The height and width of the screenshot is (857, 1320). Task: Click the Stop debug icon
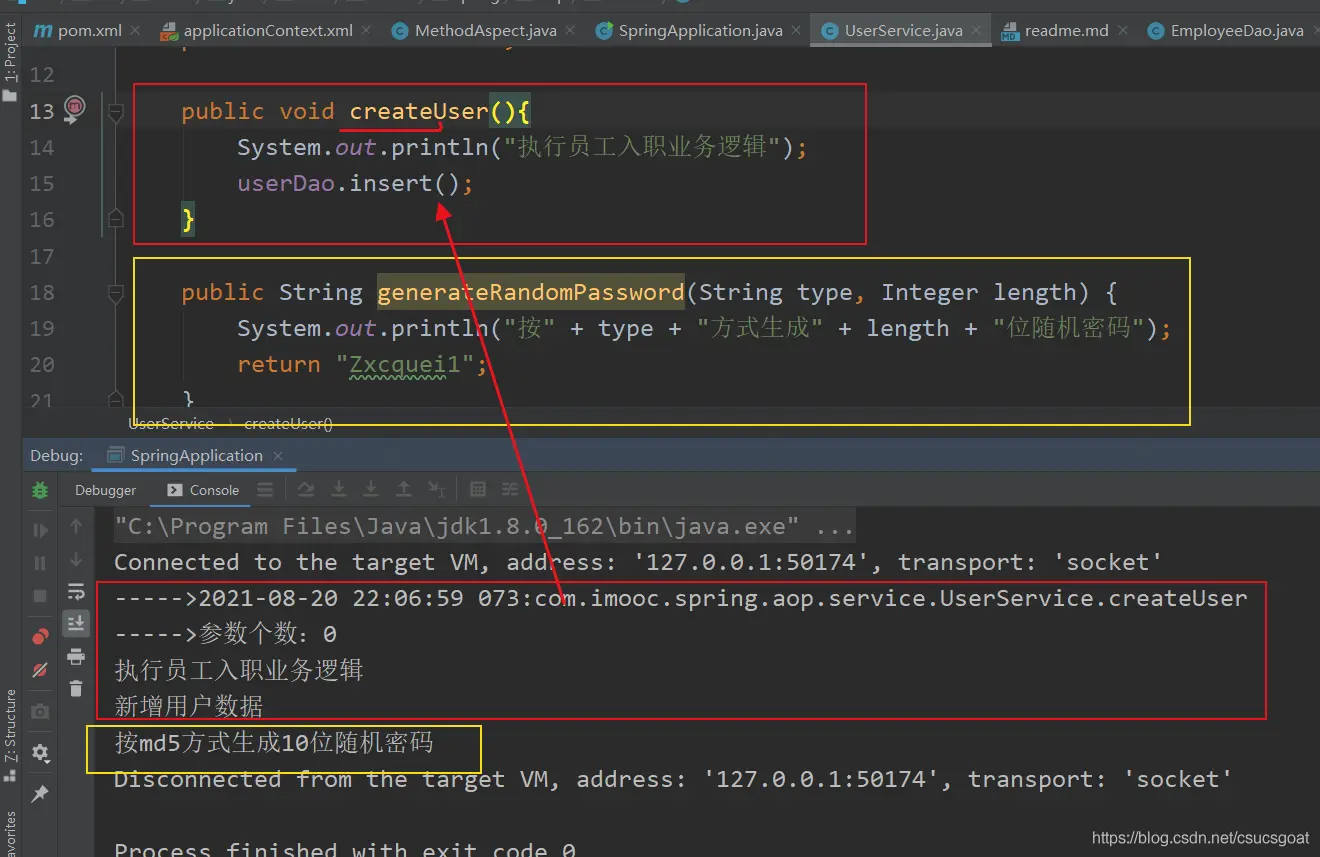[40, 596]
